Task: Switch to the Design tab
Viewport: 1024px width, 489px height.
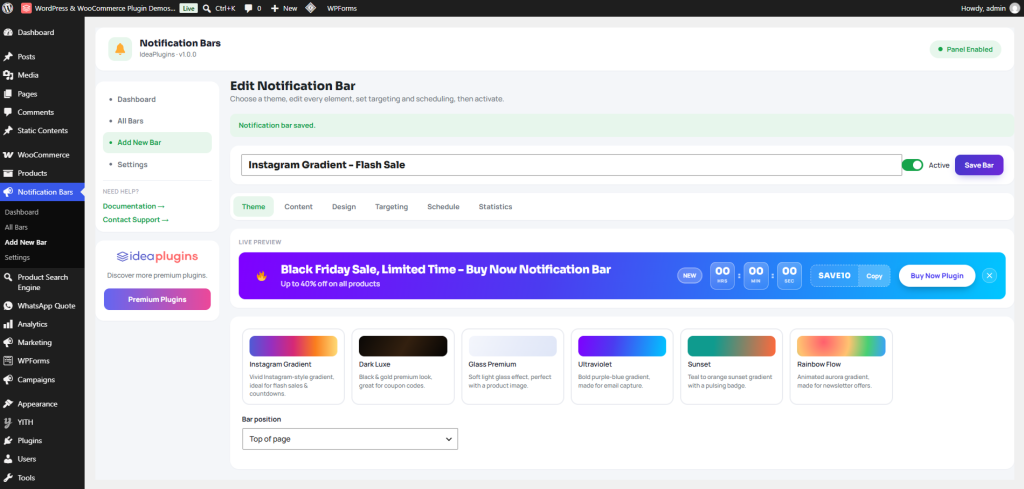Action: tap(344, 206)
